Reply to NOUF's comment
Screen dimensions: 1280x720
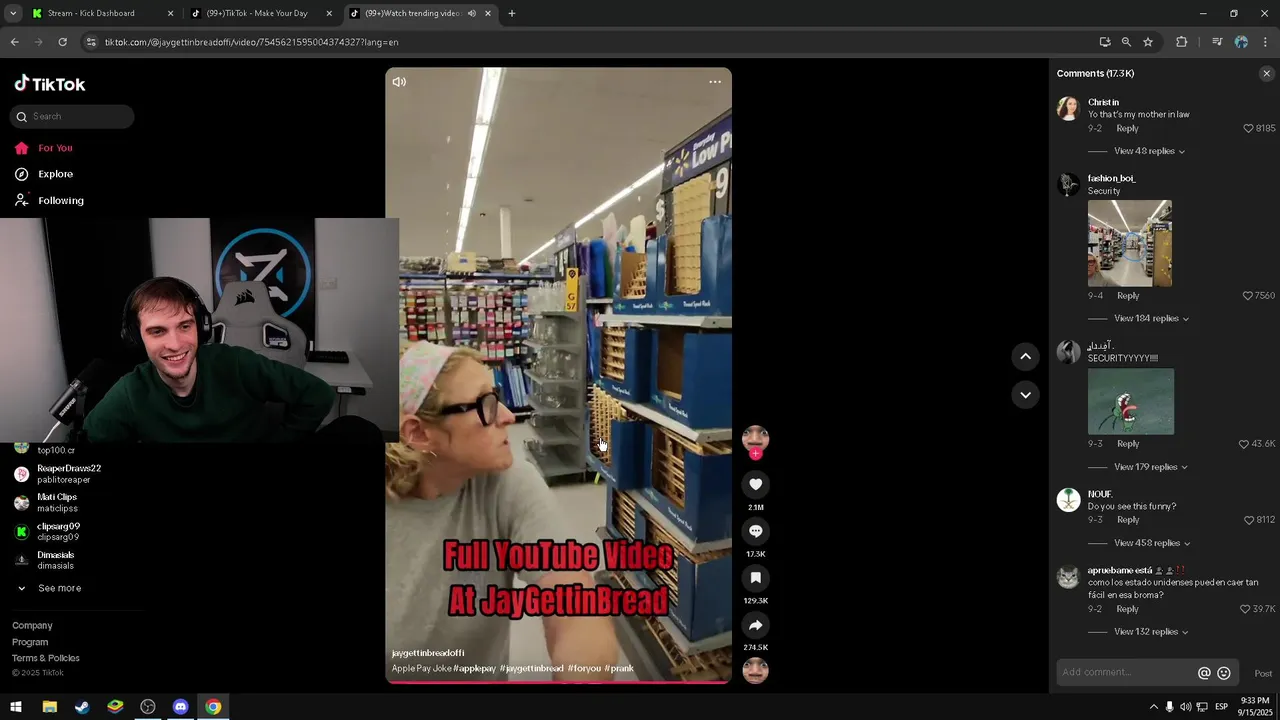[x=1127, y=520]
